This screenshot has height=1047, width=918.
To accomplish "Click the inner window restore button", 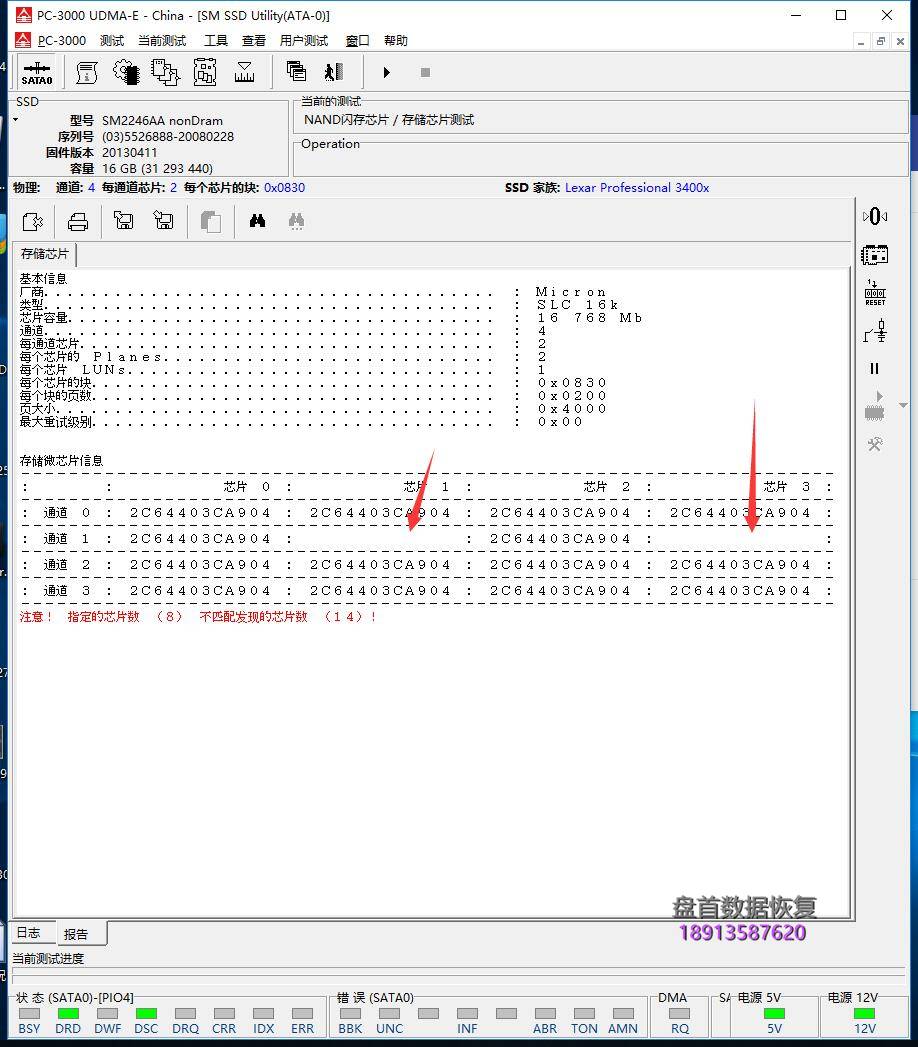I will point(881,41).
